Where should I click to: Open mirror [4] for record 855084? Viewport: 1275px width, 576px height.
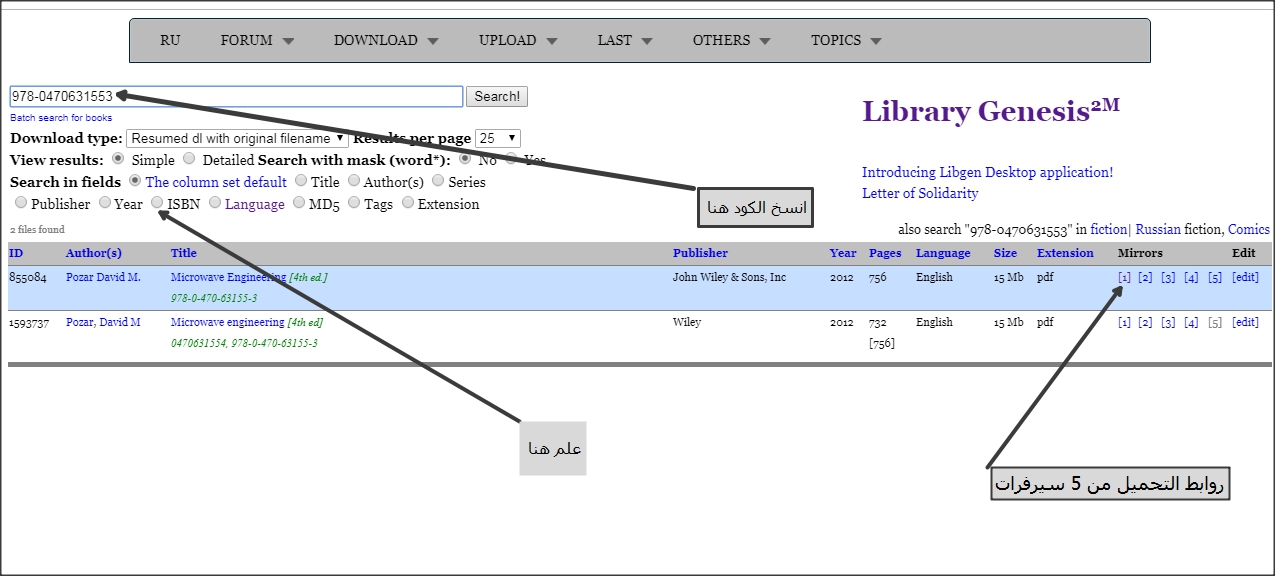coord(1191,277)
